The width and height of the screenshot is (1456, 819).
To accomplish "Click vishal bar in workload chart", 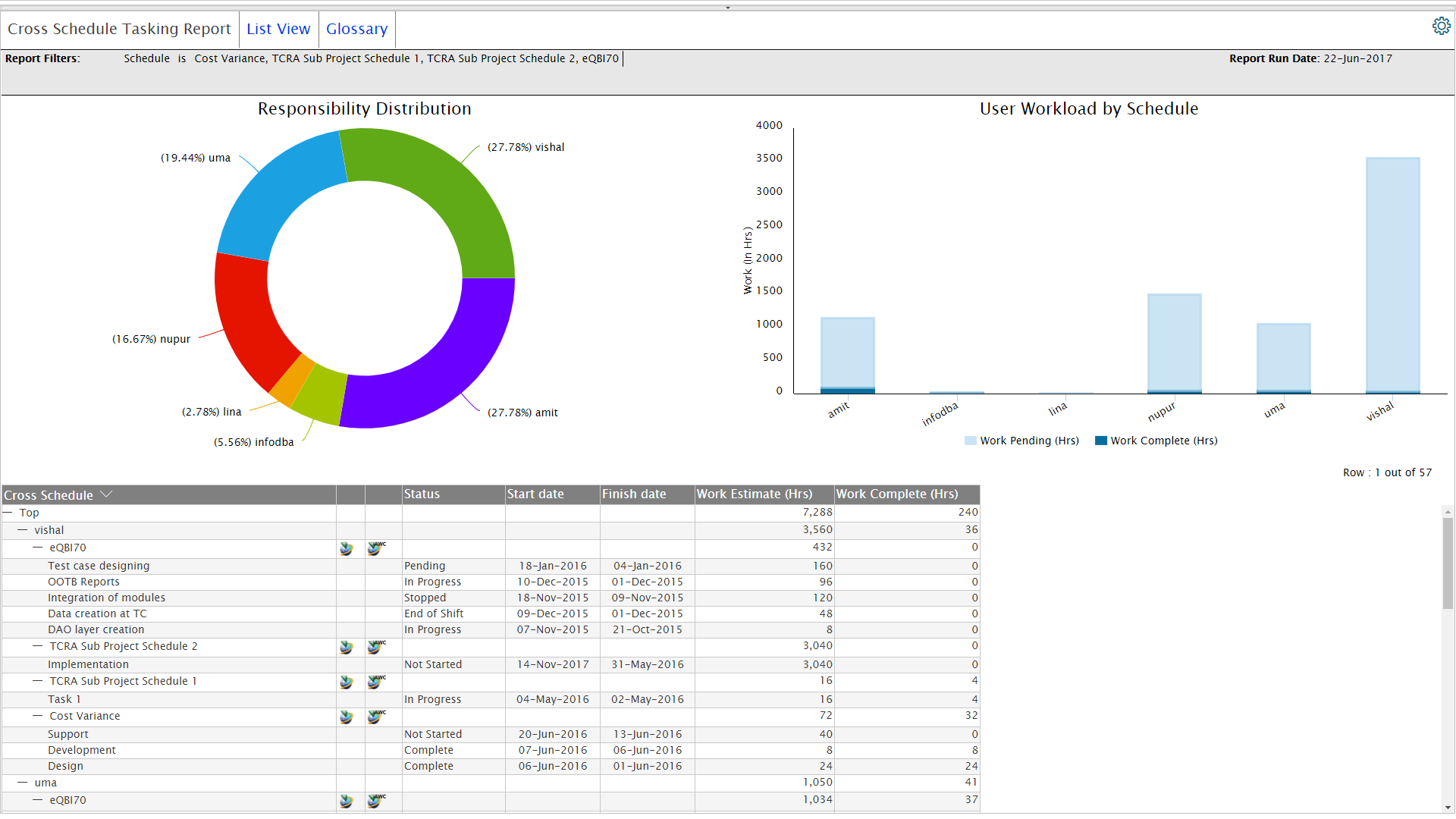I will 1392,275.
